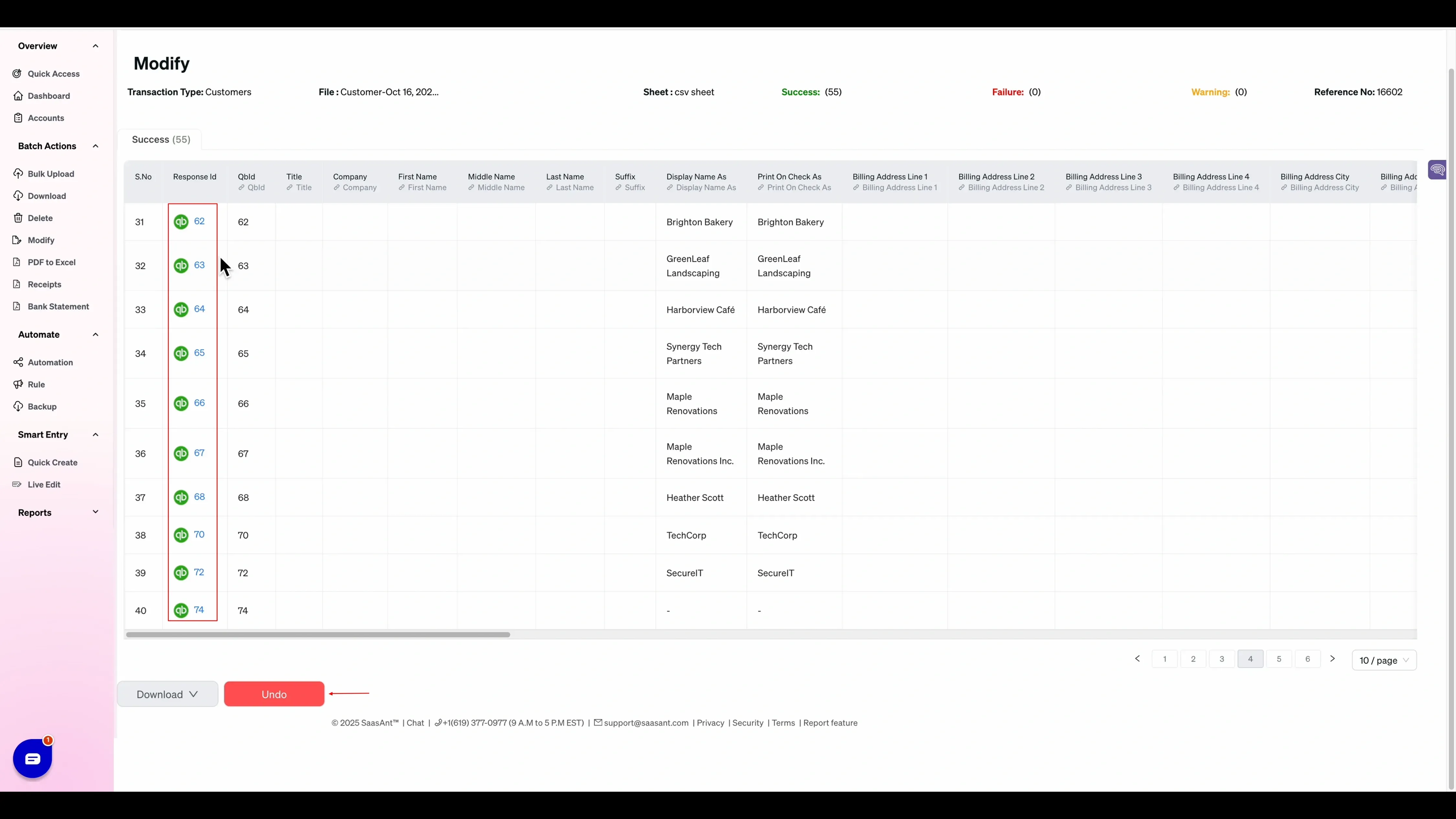
Task: Open the 10 / page size dropdown
Action: 1384,660
